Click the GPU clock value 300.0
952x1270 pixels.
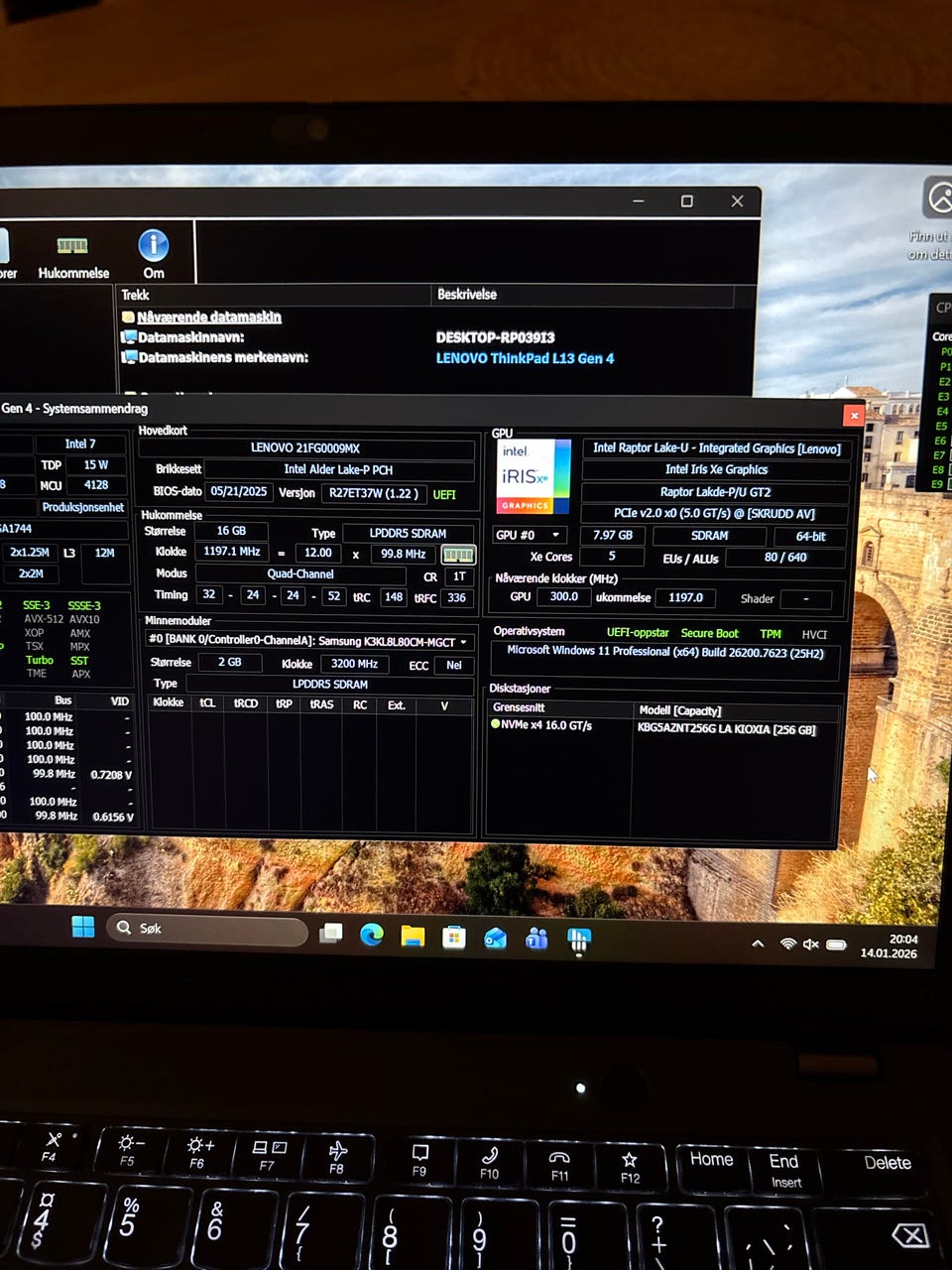click(563, 596)
